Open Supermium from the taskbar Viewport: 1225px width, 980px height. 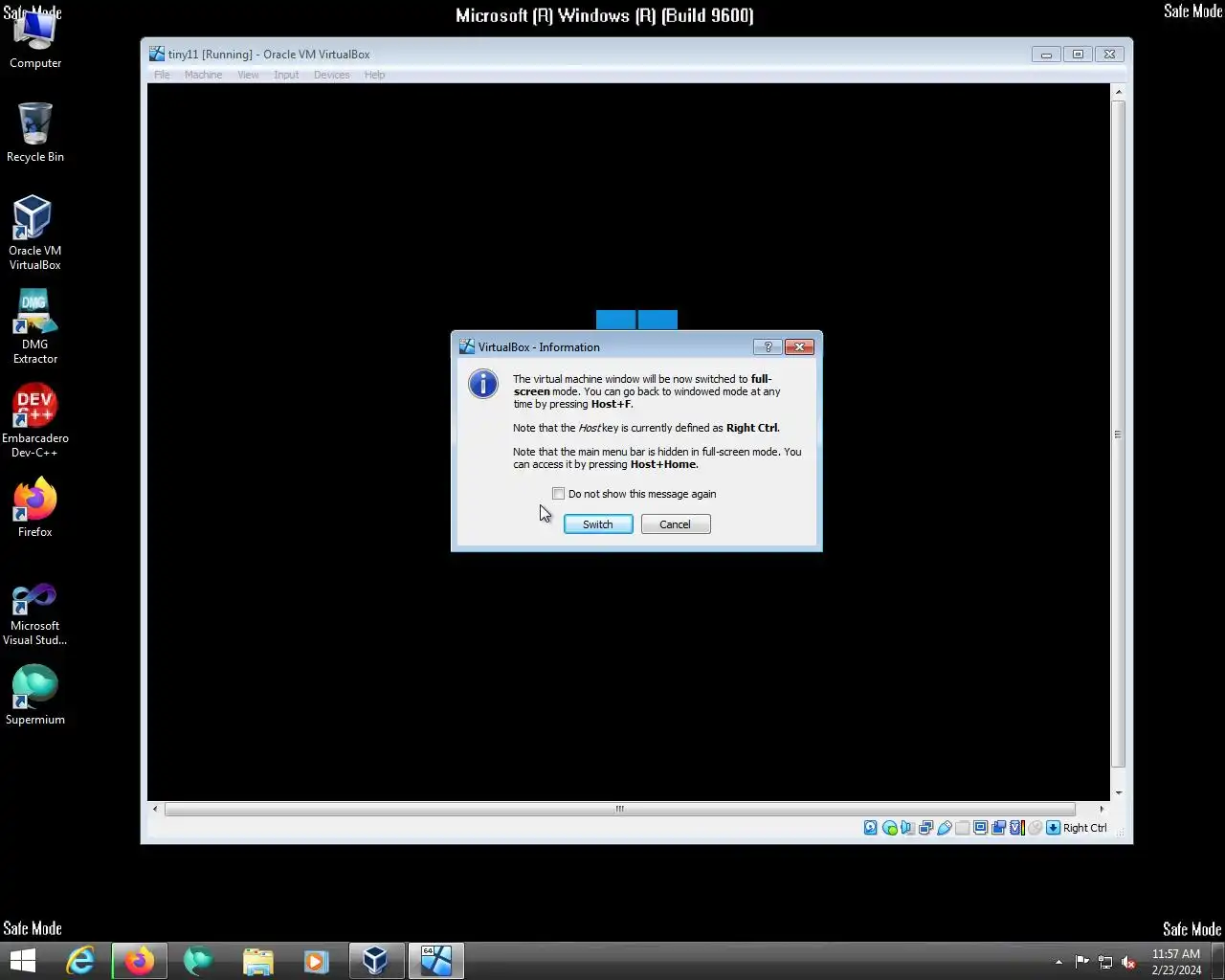[x=198, y=960]
